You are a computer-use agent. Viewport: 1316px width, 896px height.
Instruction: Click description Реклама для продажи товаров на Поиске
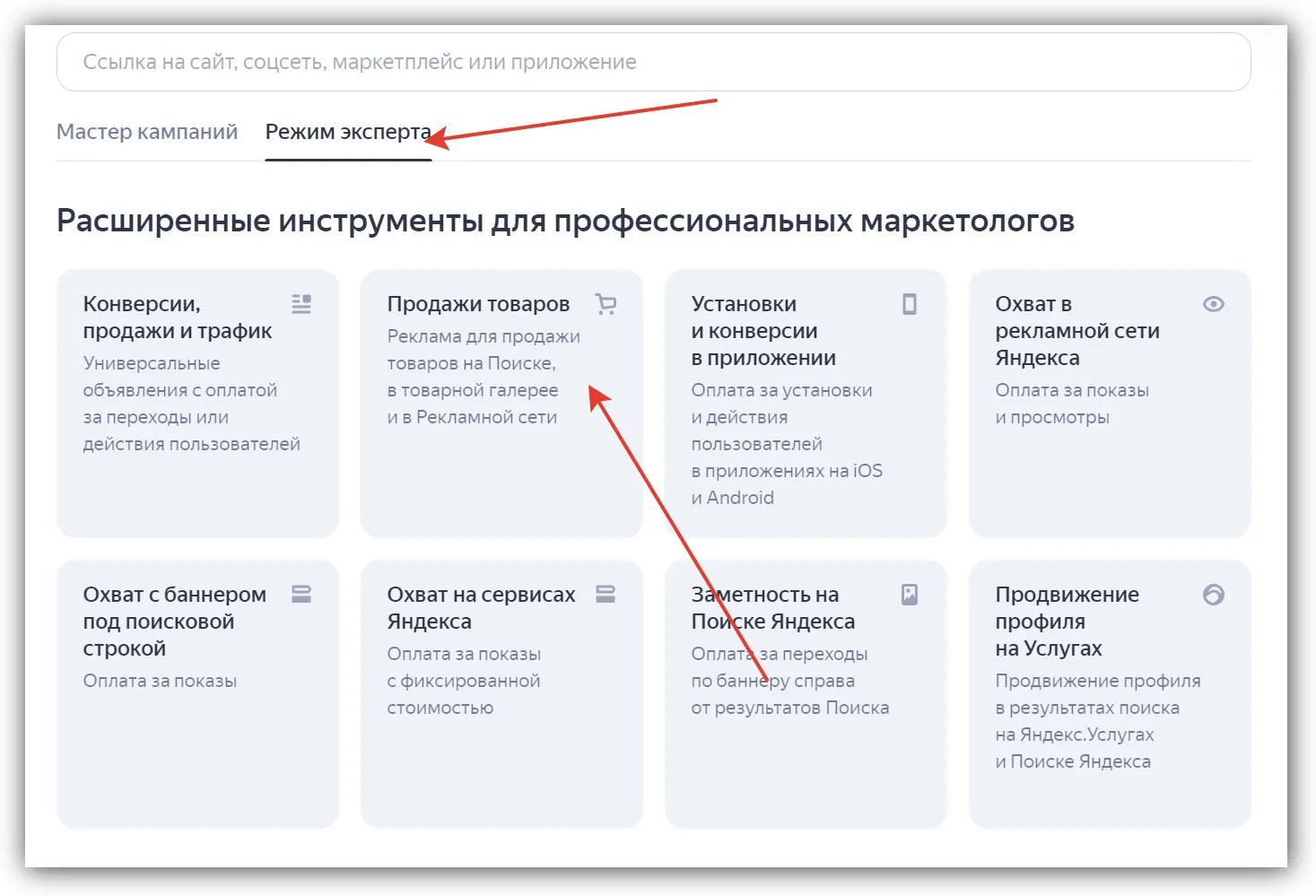484,377
